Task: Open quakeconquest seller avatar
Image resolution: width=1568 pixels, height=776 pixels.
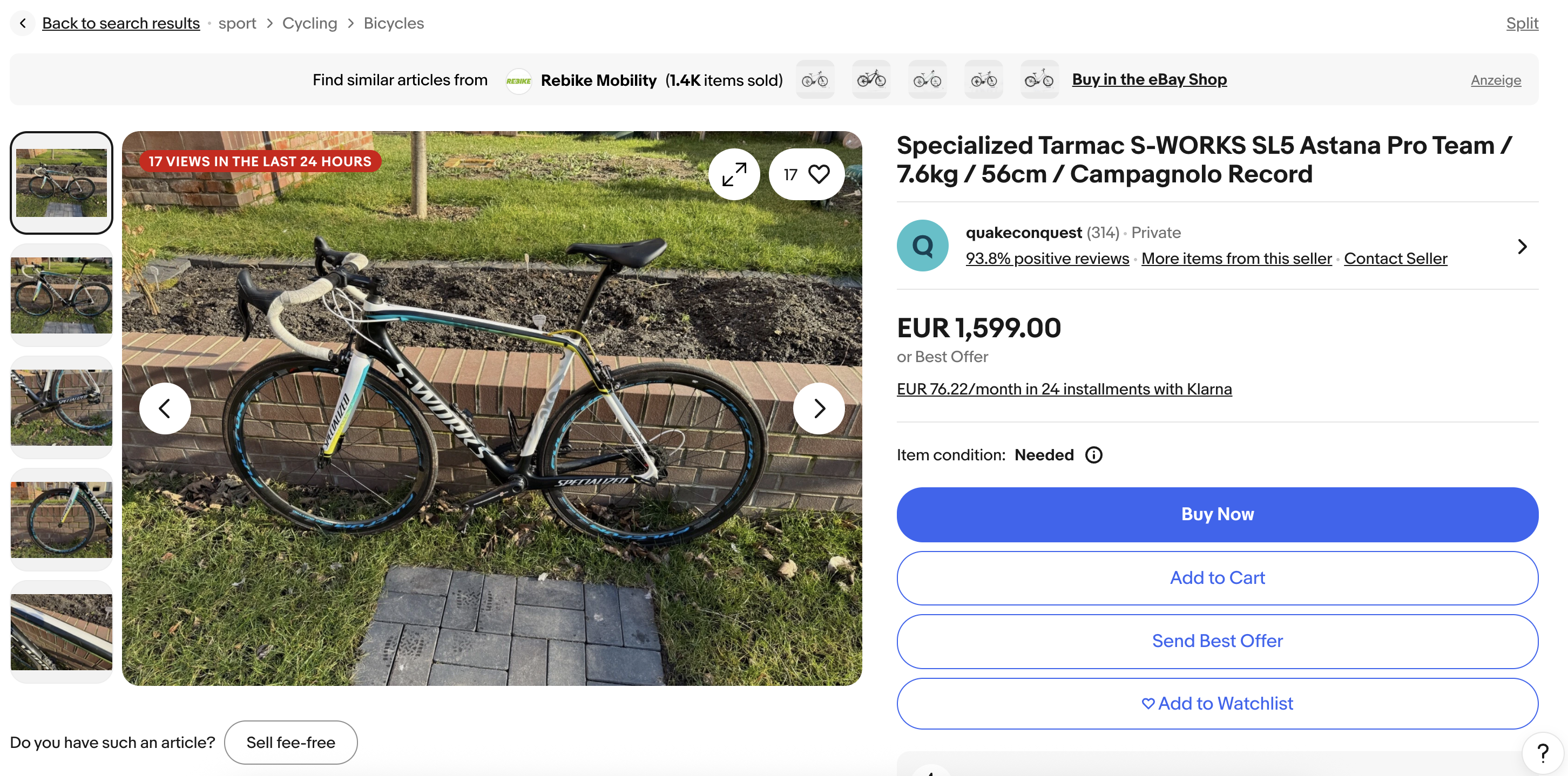Action: click(922, 246)
